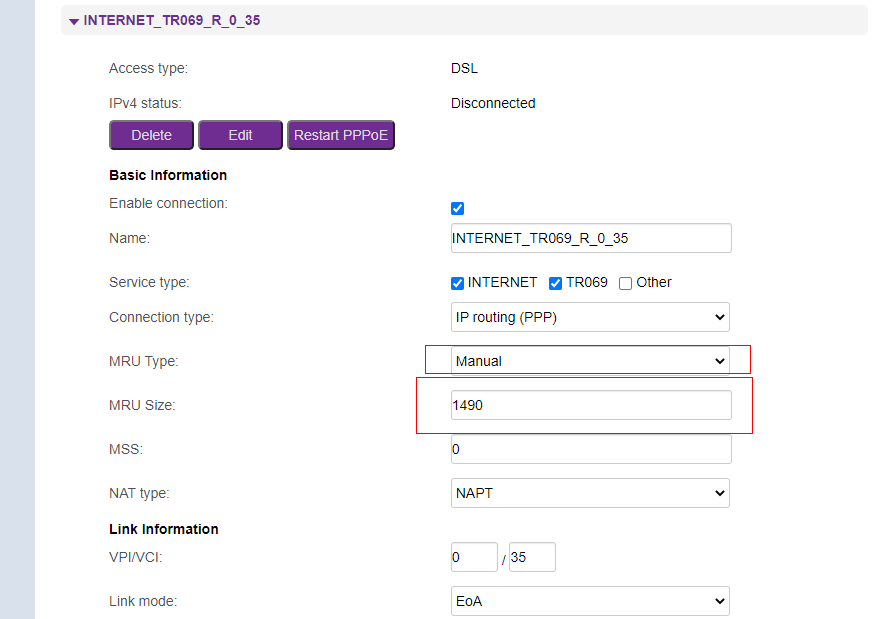Open the NAT type dropdown
Screen dimensions: 878x619
click(590, 493)
